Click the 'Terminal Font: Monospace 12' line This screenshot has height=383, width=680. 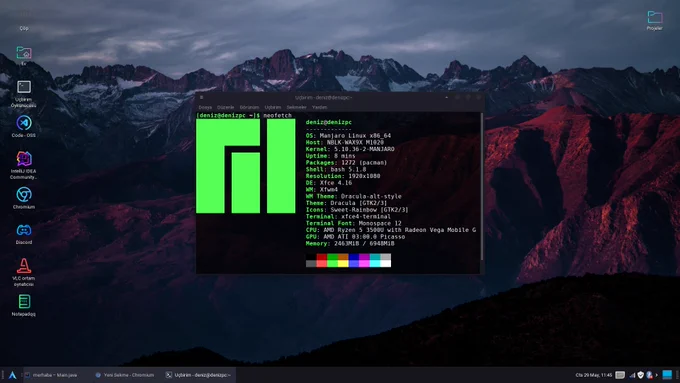[353, 223]
